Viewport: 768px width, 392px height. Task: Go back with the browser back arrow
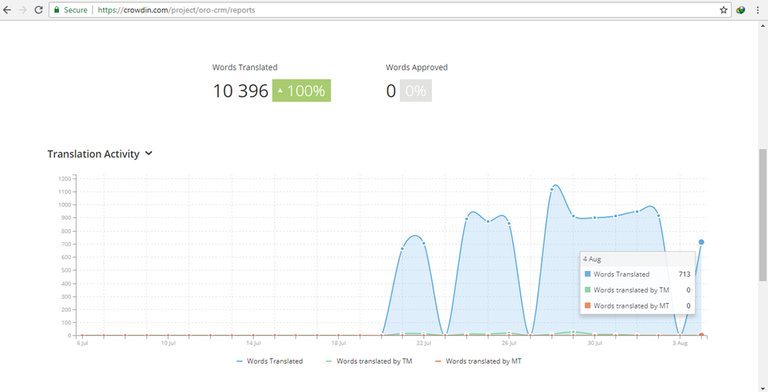tap(7, 10)
